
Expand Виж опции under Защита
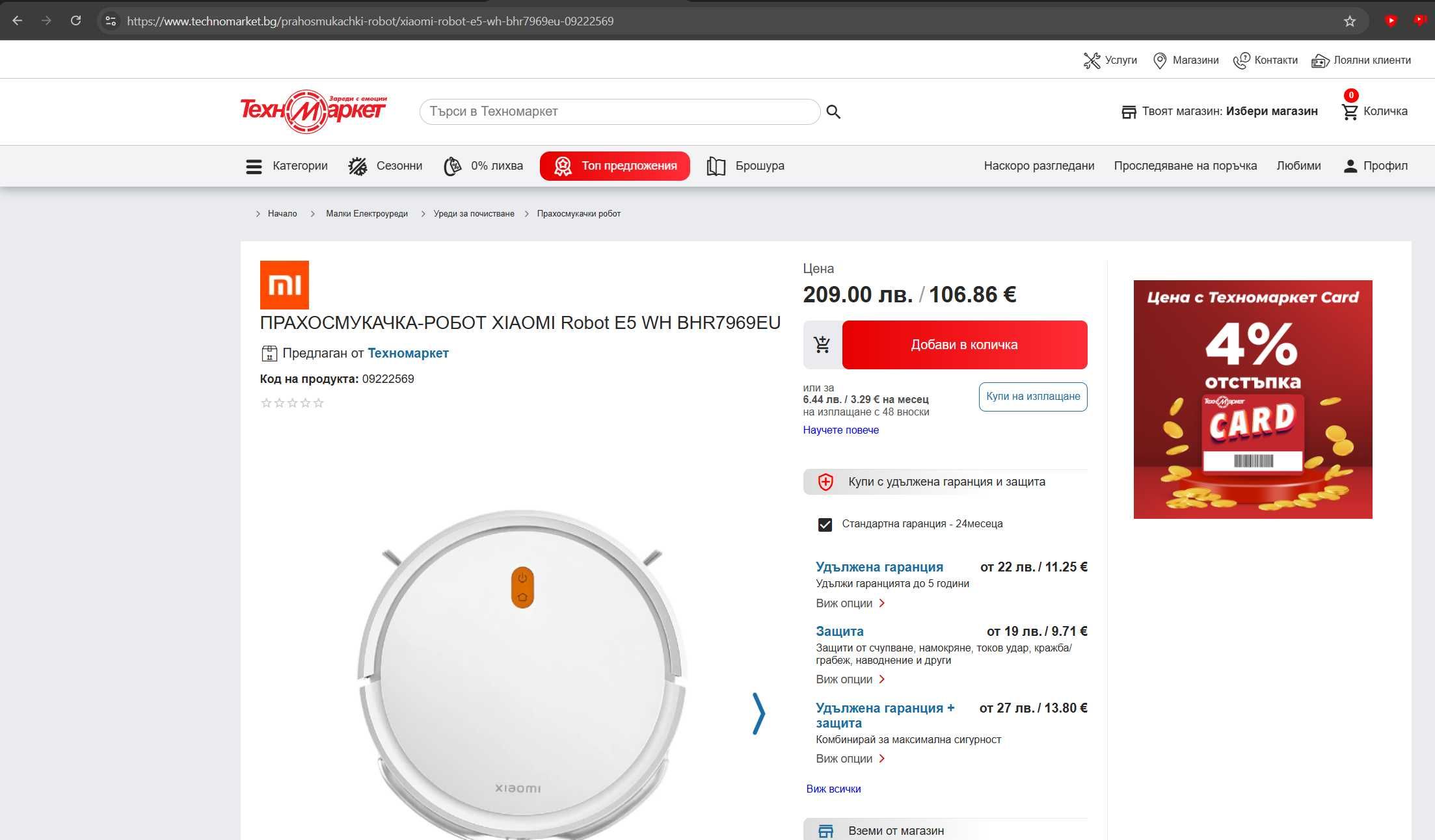[850, 679]
